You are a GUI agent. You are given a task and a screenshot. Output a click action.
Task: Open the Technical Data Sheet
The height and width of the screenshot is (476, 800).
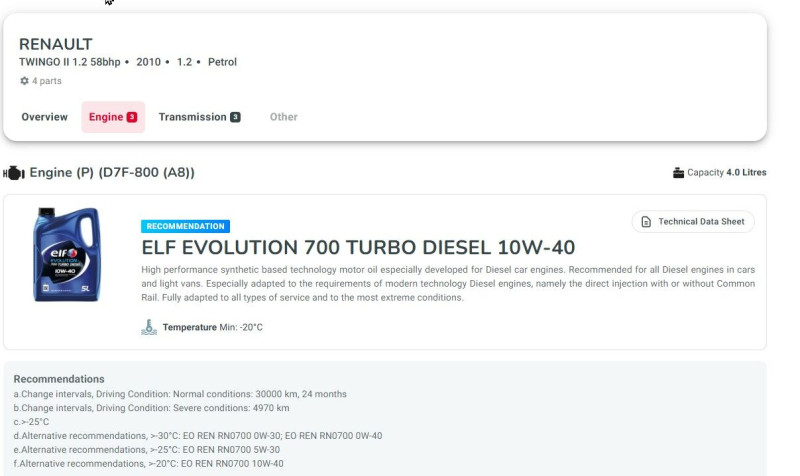[x=693, y=221]
